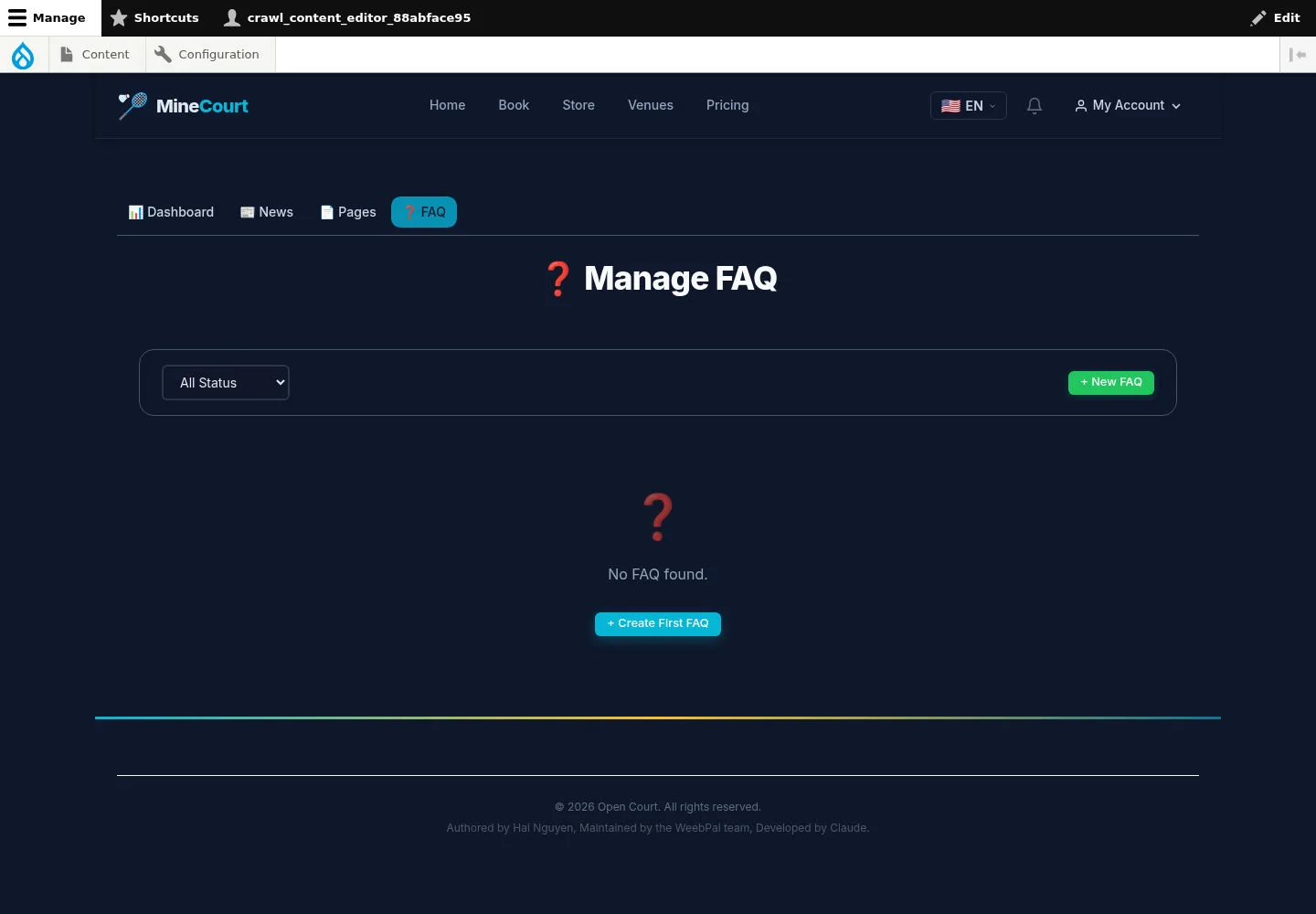
Task: Click the 'No FAQ found.' message
Action: pos(658,575)
